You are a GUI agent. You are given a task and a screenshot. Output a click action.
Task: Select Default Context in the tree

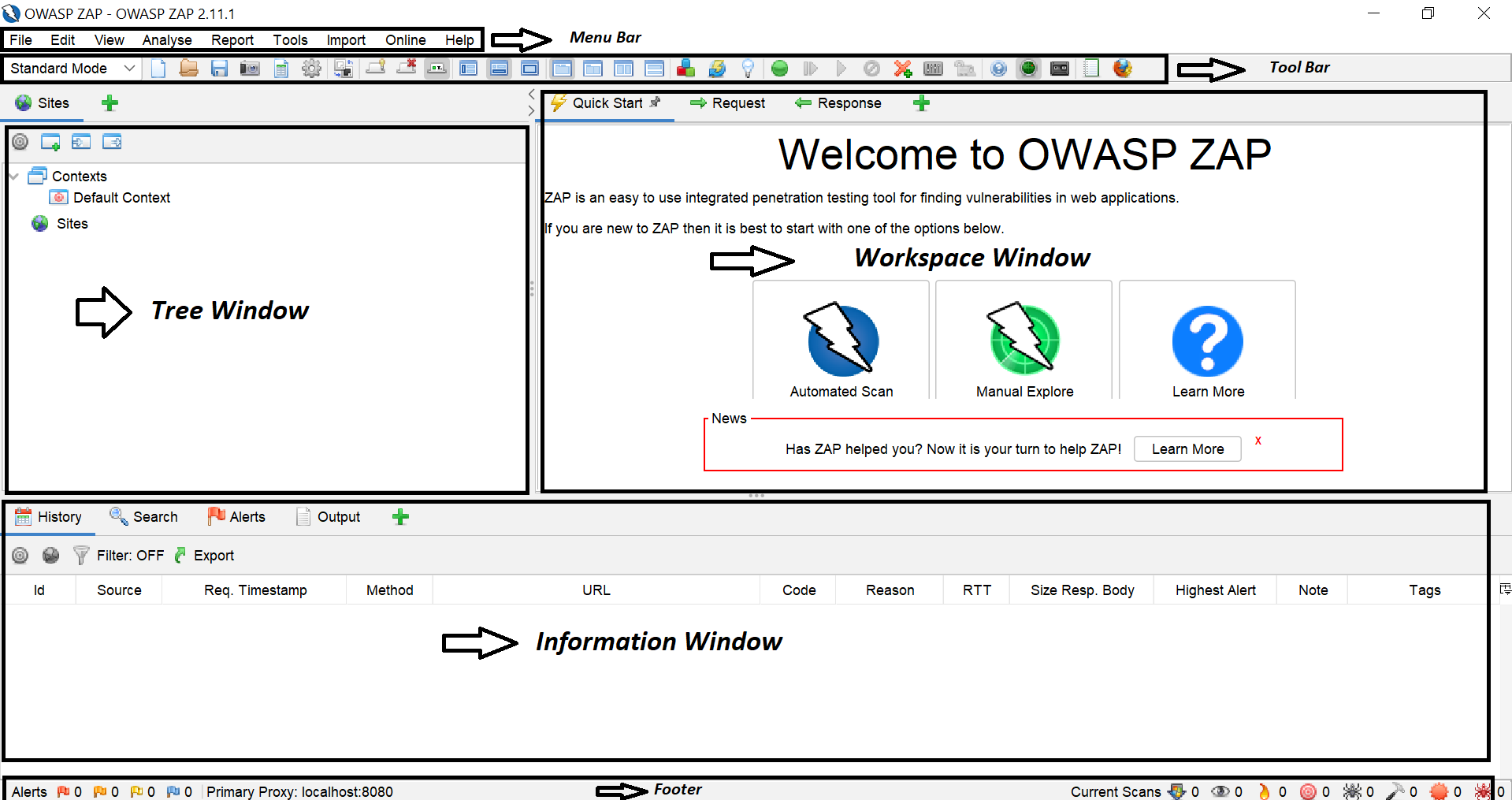pos(110,198)
